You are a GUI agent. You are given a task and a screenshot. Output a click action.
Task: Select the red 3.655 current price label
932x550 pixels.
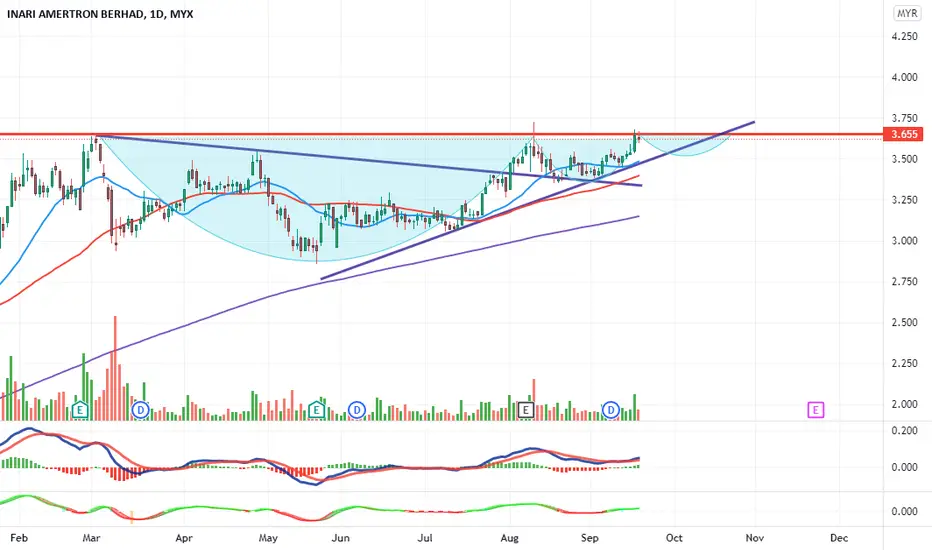[903, 134]
